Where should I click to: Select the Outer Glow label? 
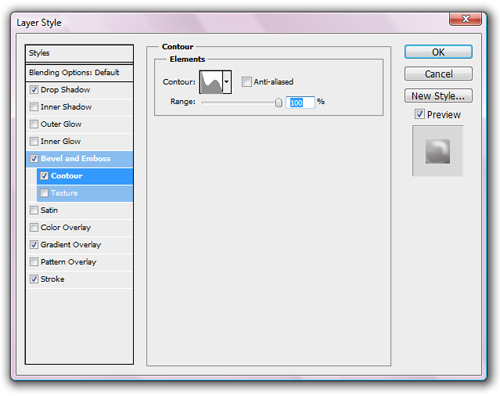point(61,124)
